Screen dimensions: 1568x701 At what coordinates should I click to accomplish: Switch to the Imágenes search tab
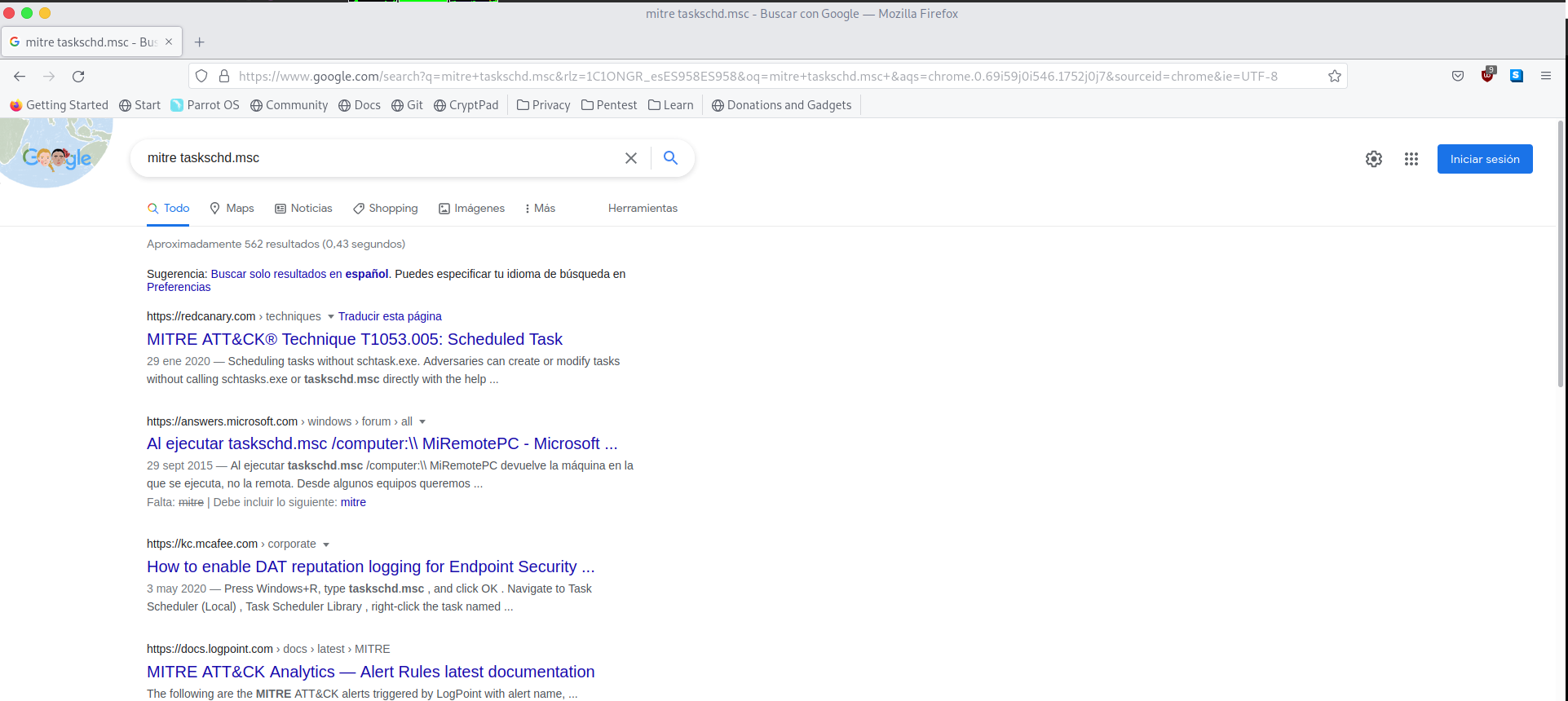click(471, 209)
